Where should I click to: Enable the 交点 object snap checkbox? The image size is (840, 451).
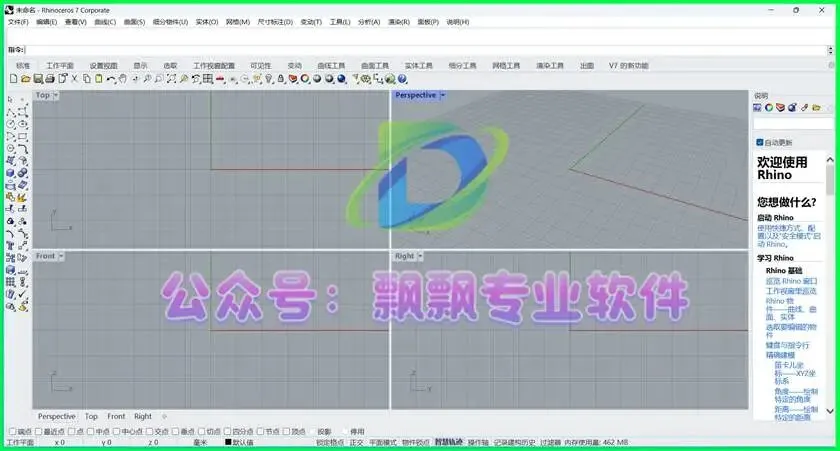[149, 431]
